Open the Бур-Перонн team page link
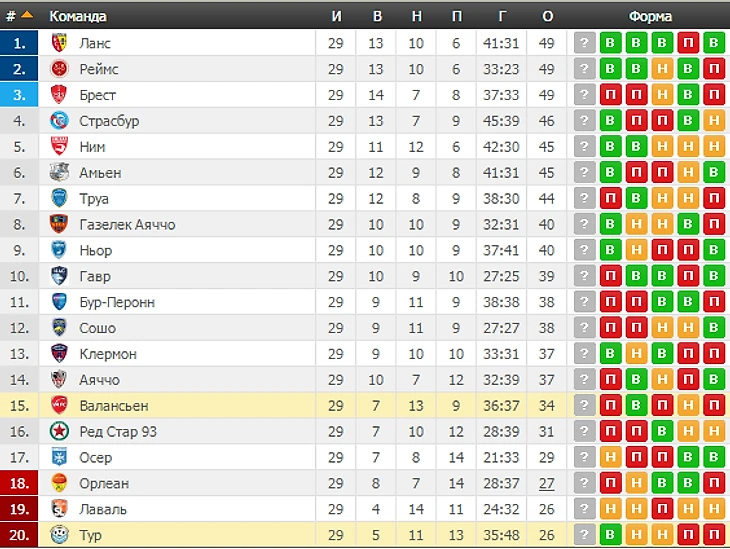 point(117,302)
